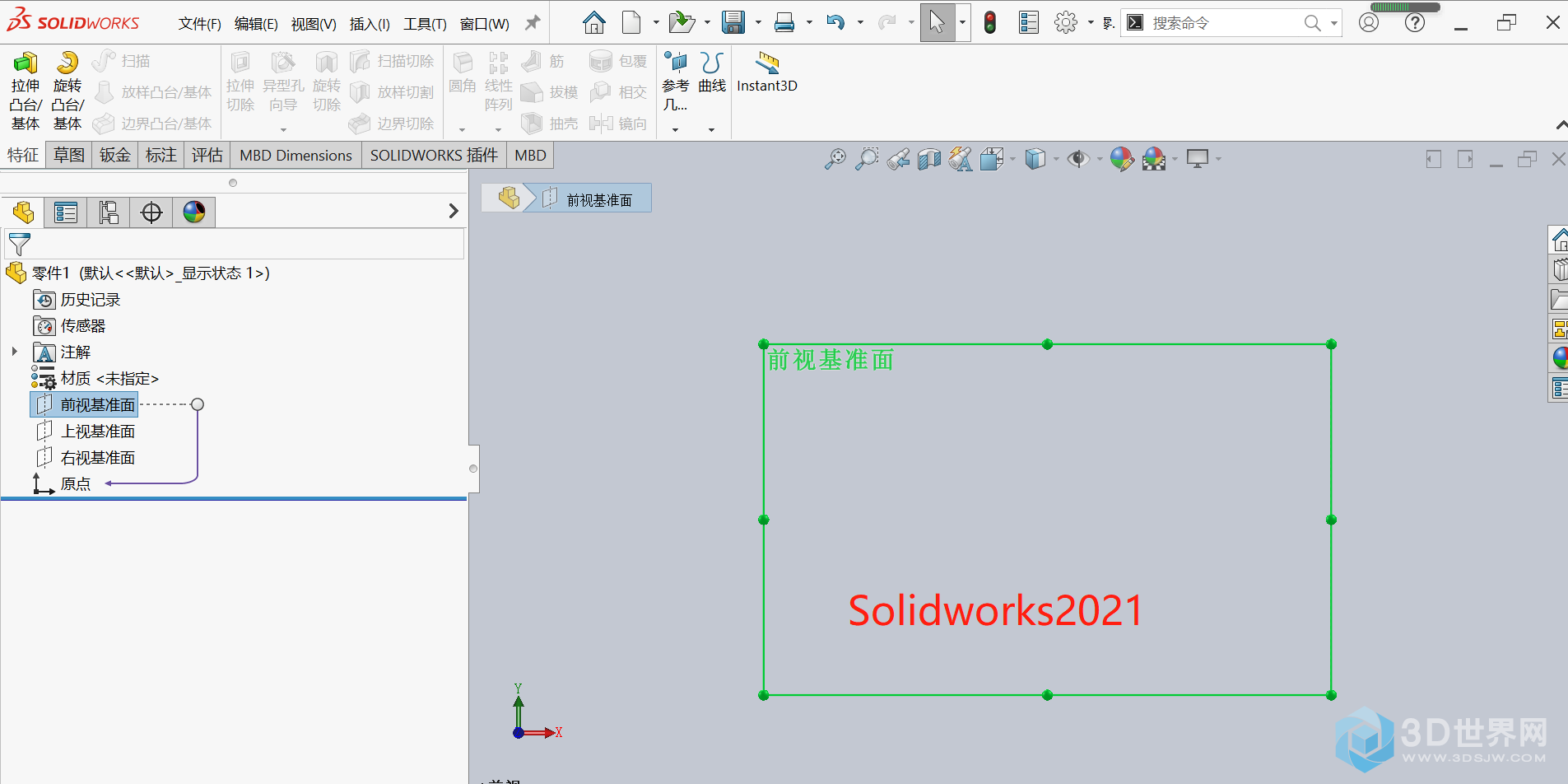Click the help question mark icon

pos(1415,22)
